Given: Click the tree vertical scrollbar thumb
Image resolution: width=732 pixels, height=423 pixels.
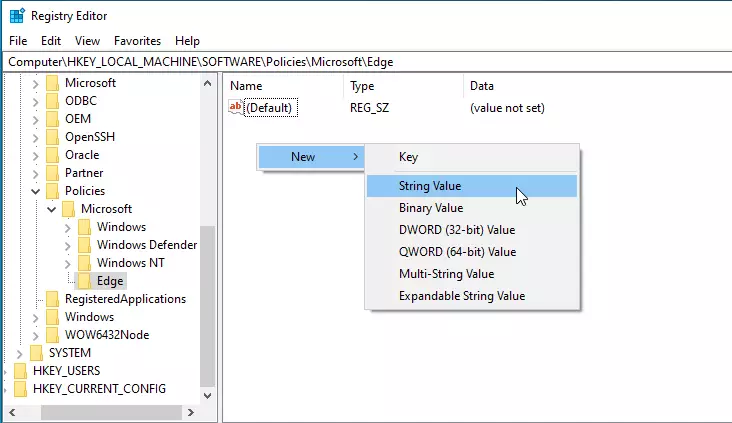Looking at the screenshot, I should [x=208, y=306].
